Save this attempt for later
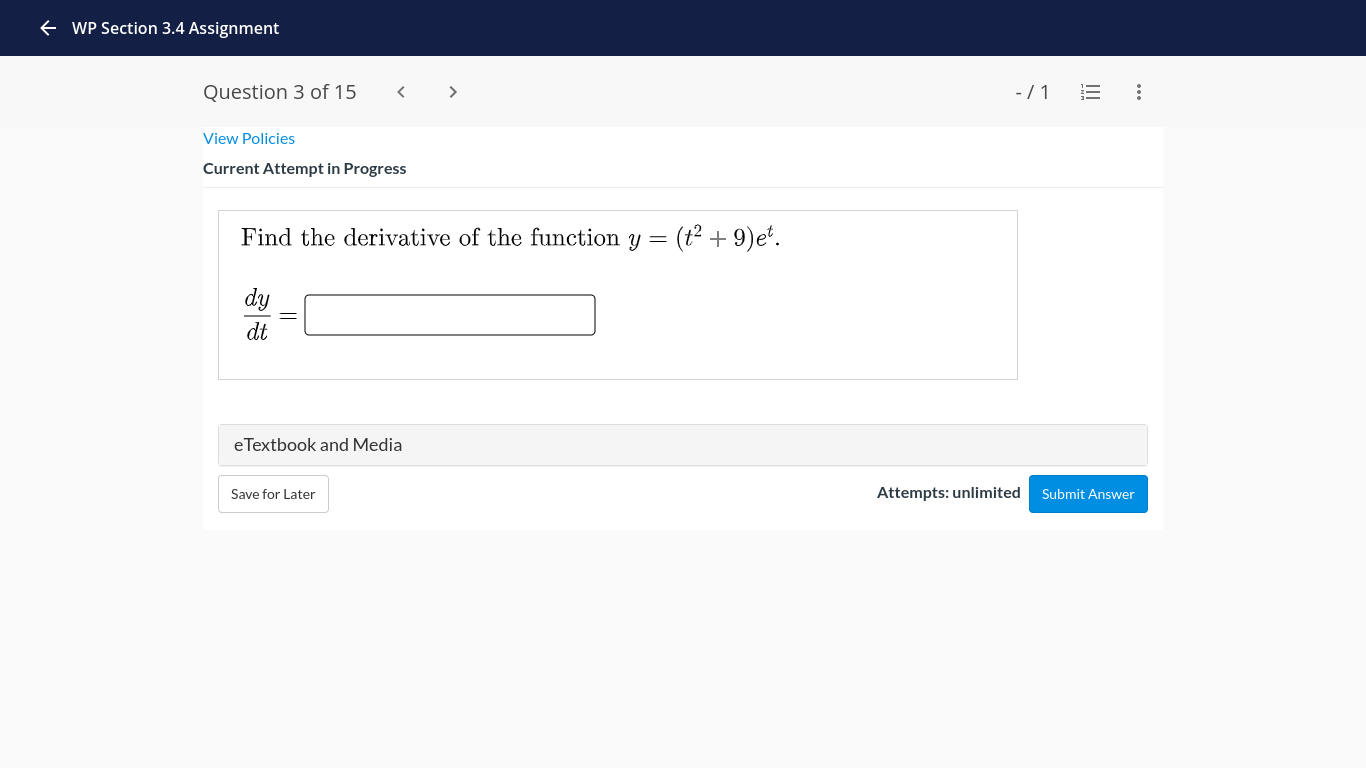 coord(273,493)
